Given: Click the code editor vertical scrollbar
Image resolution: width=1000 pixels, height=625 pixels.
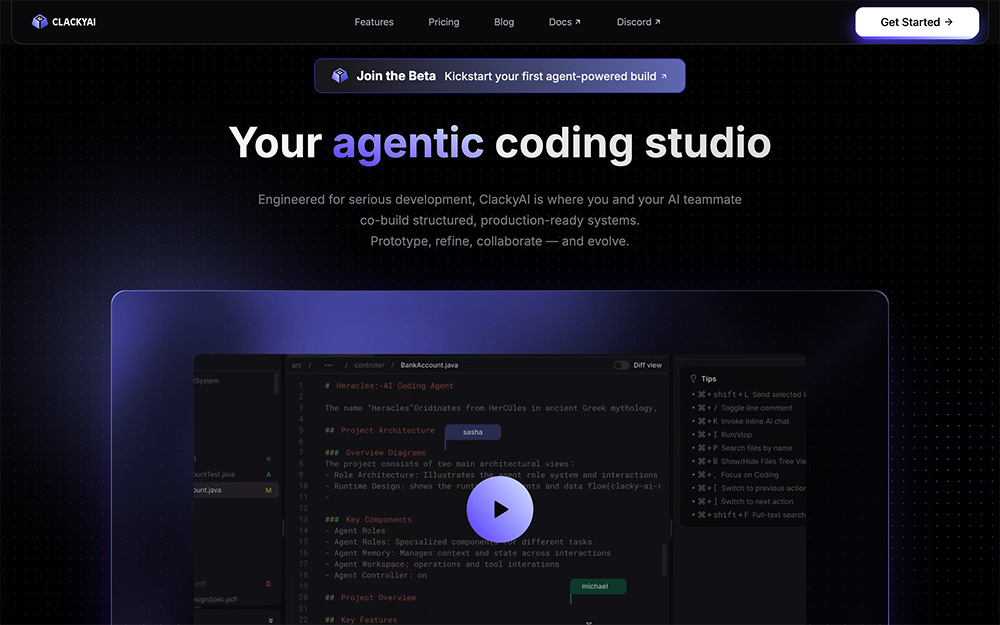Looking at the screenshot, I should point(664,559).
